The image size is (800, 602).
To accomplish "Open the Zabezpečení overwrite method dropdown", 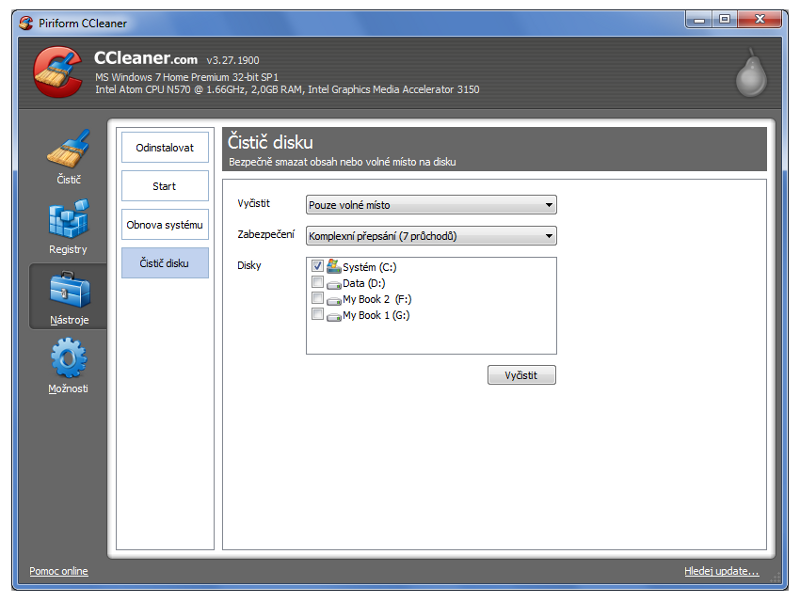I will (431, 236).
